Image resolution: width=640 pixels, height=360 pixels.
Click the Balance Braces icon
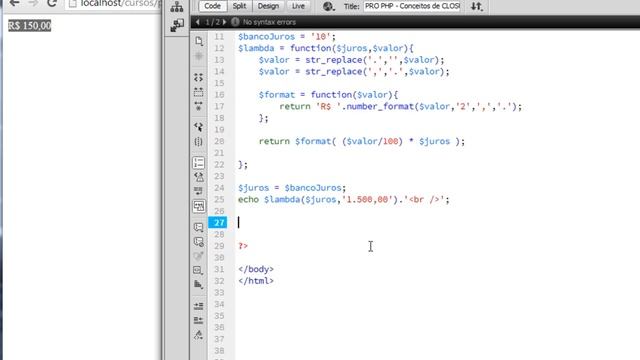click(x=199, y=142)
